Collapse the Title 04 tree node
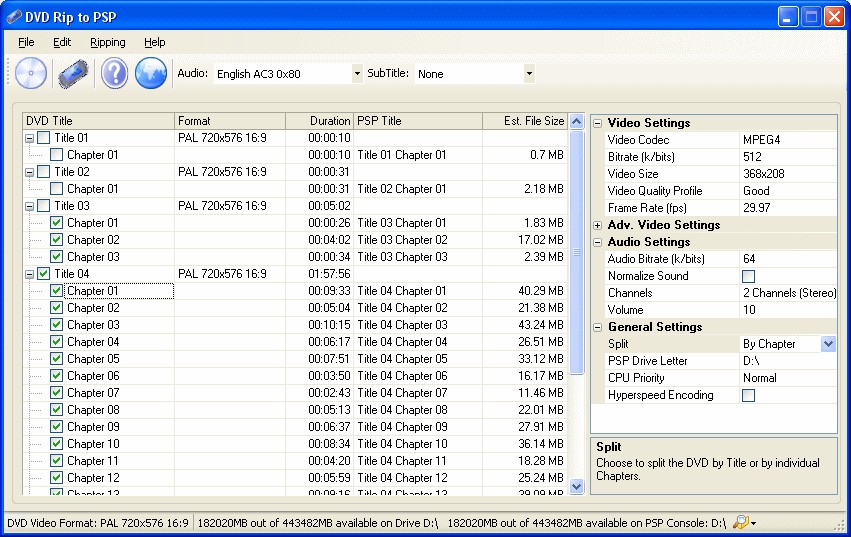Viewport: 851px width, 537px height. point(30,275)
